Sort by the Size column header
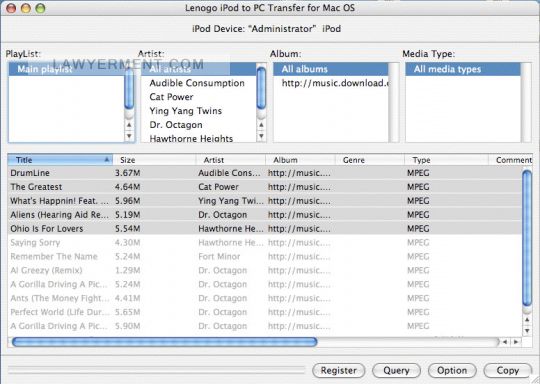 point(154,160)
